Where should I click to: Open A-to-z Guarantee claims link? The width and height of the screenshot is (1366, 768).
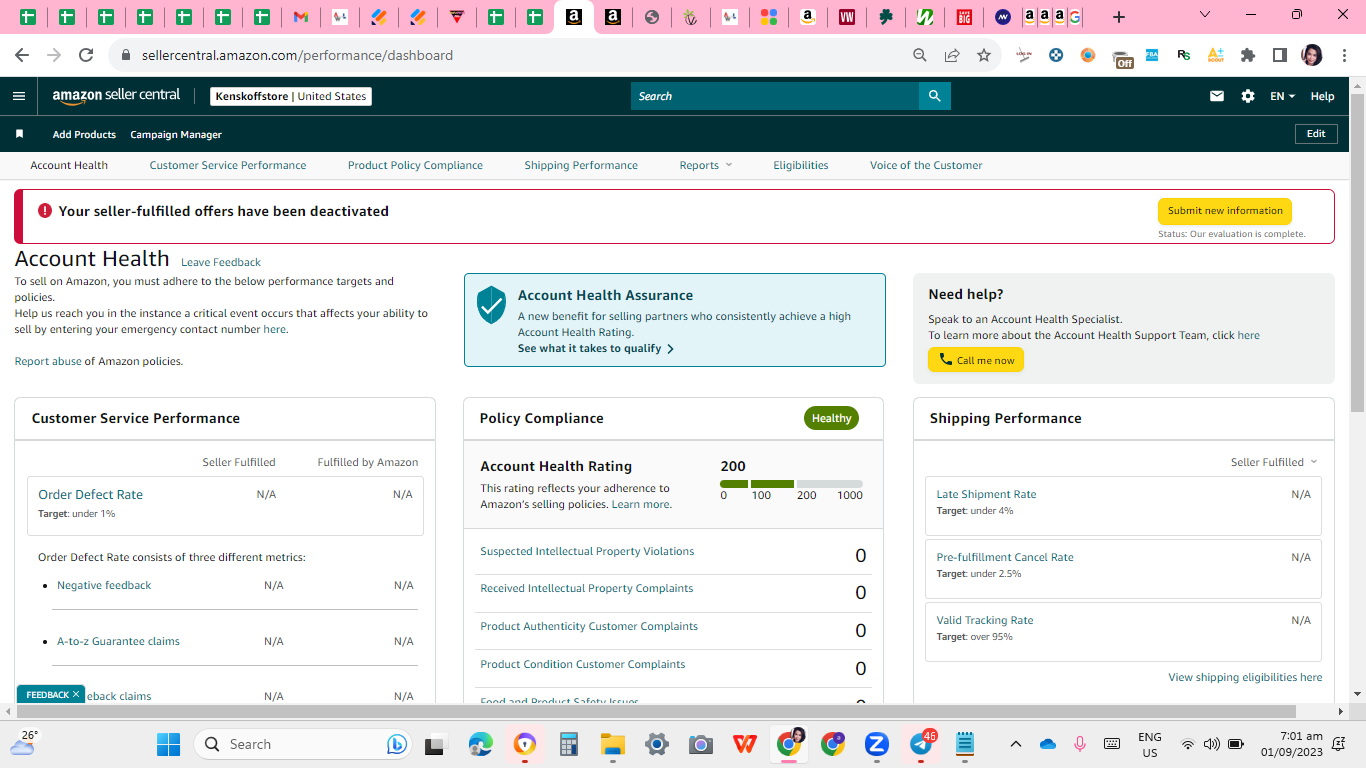pos(118,641)
